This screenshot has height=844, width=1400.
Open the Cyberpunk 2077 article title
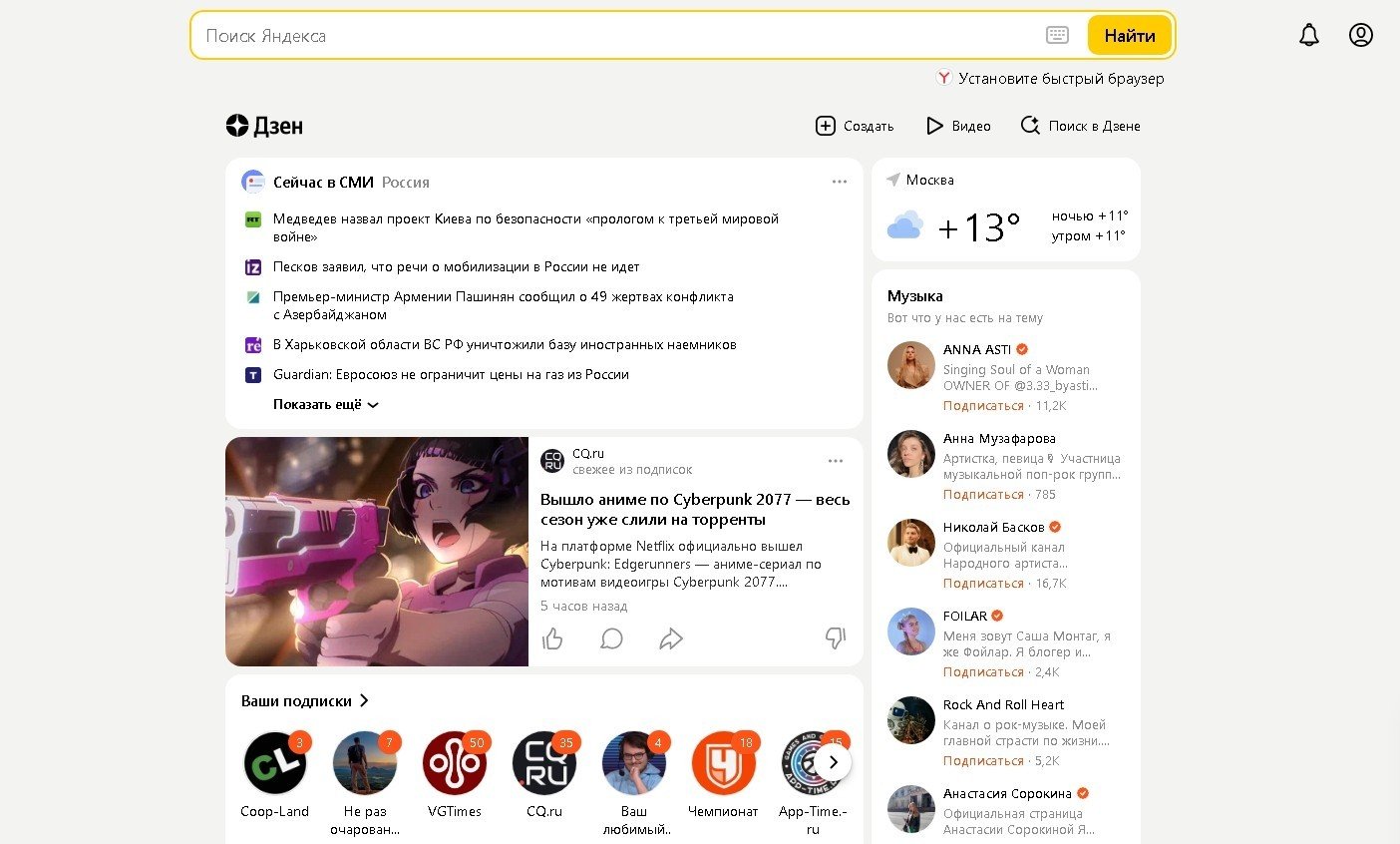[x=695, y=509]
